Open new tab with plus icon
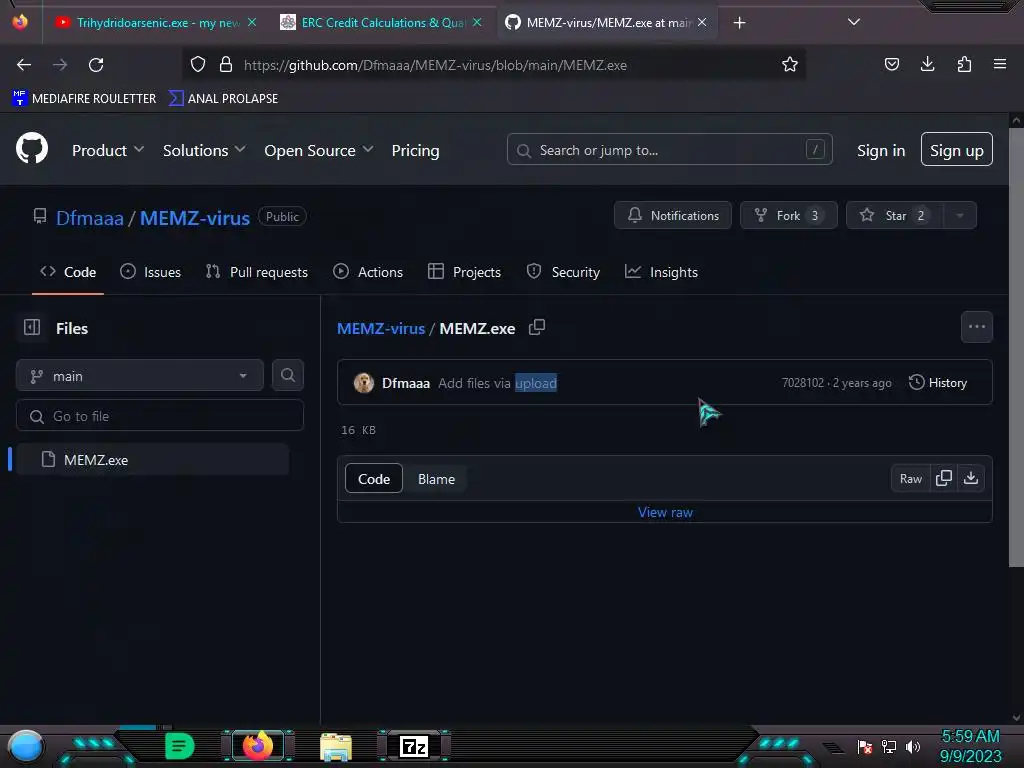This screenshot has width=1024, height=768. pyautogui.click(x=739, y=23)
